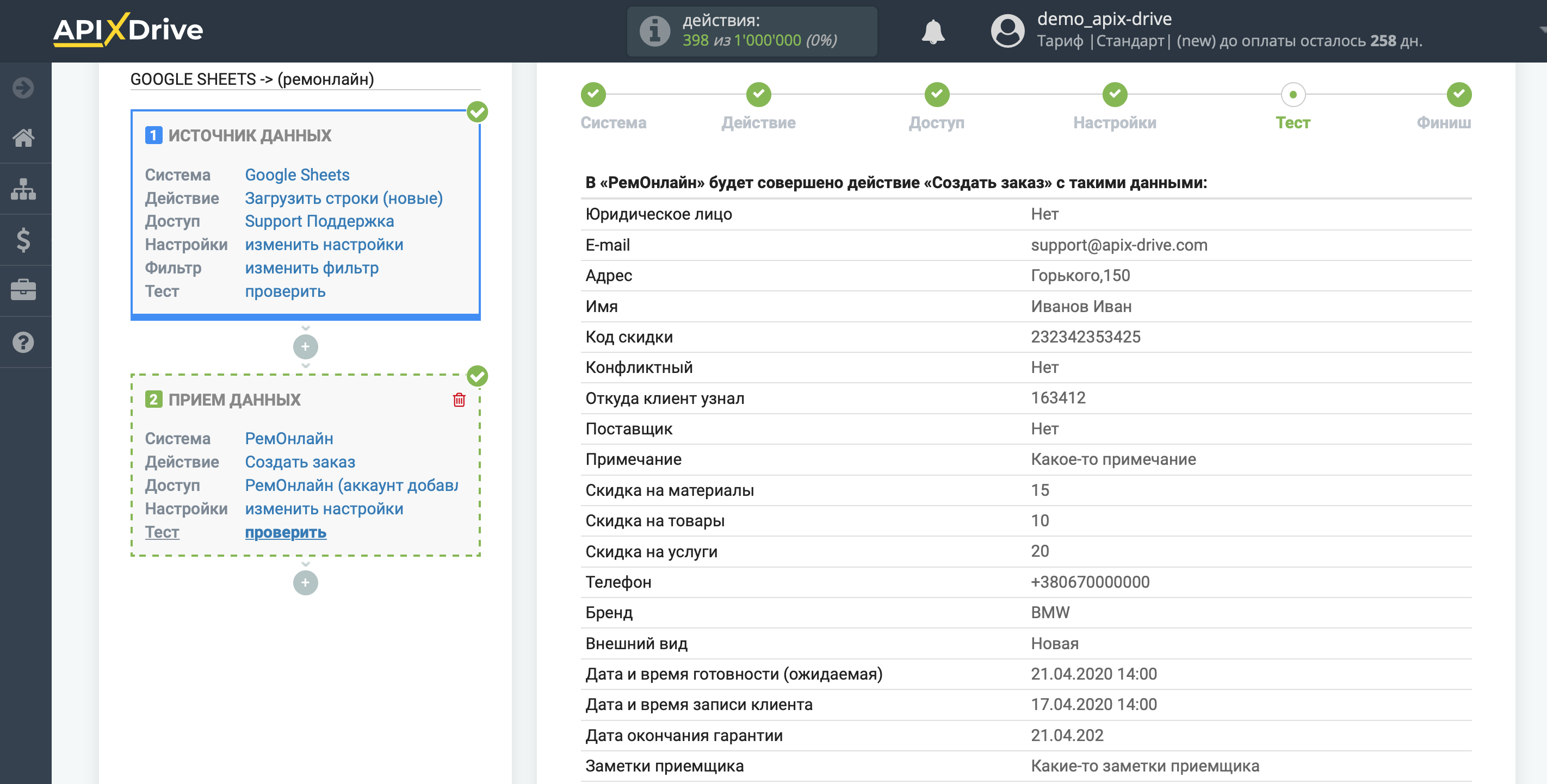
Task: Delete data receiver block with trash icon
Action: (459, 400)
